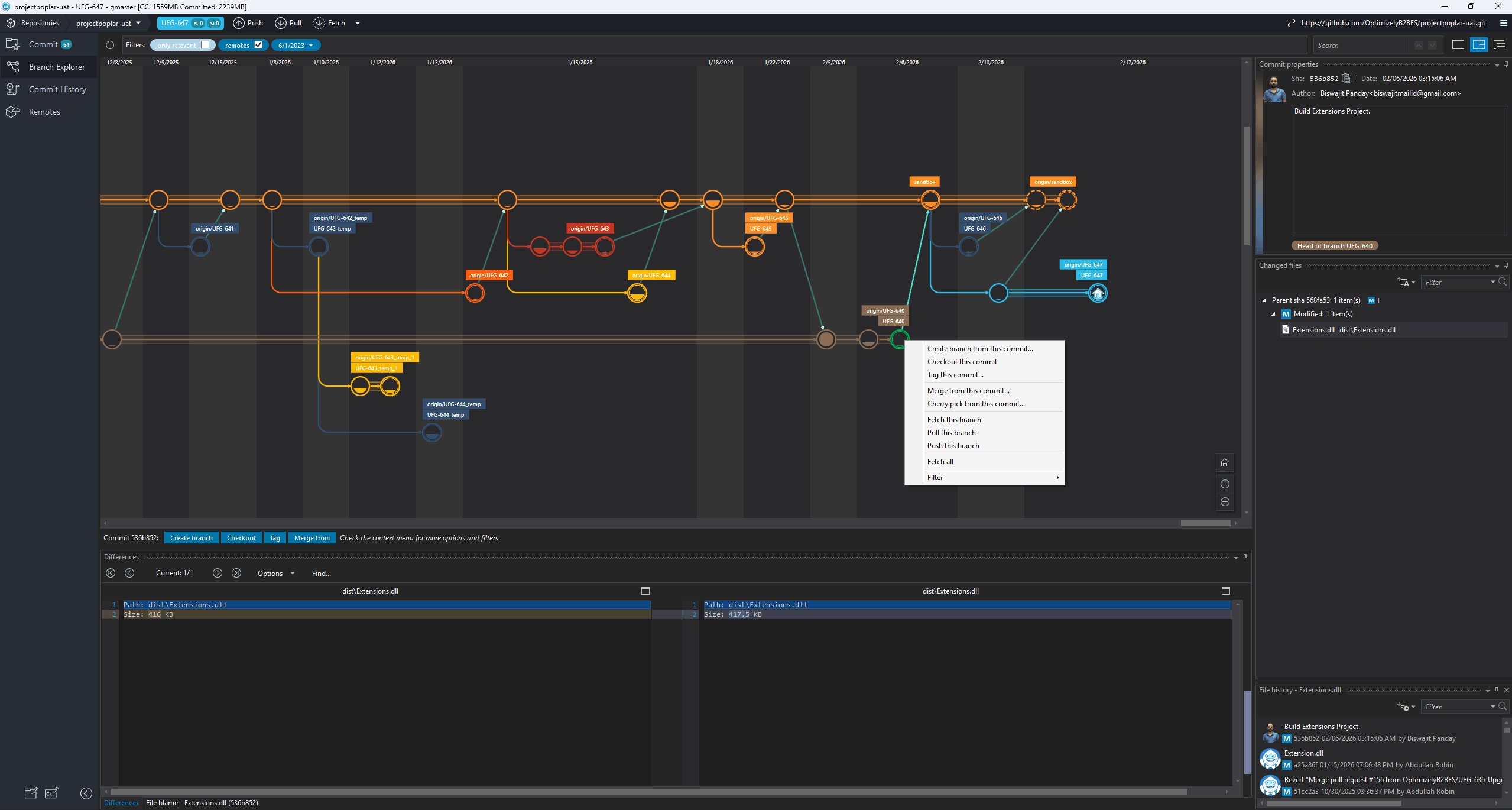Focus the Changed files Filter field

click(x=1456, y=282)
